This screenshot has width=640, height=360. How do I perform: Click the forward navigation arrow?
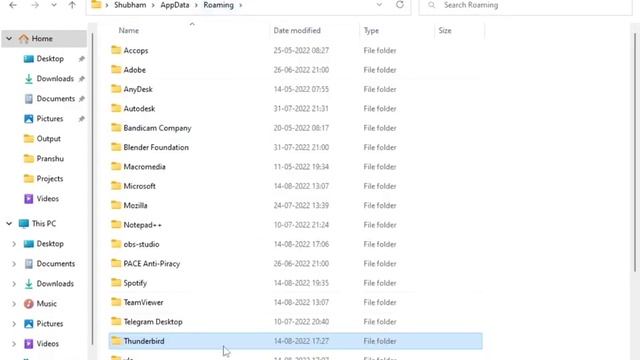click(35, 5)
